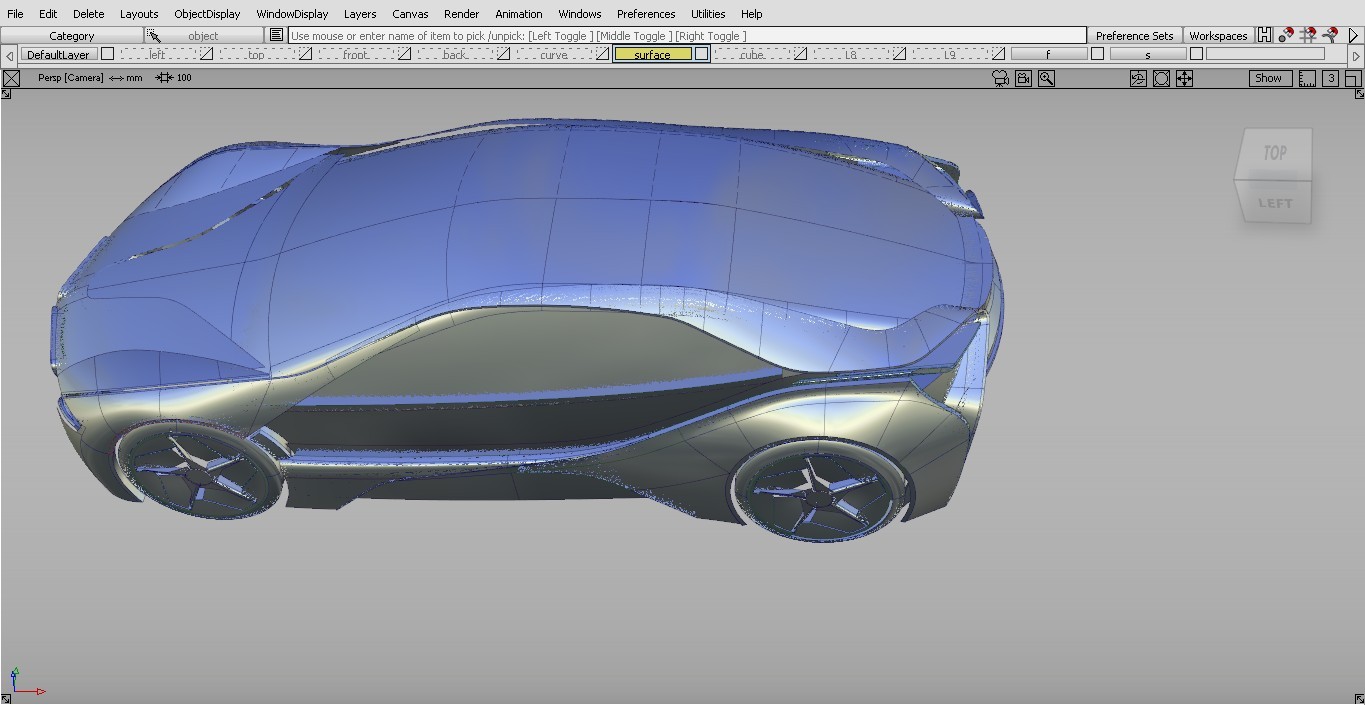Open the ObjectDisplay menu
The width and height of the screenshot is (1365, 705).
coord(207,14)
